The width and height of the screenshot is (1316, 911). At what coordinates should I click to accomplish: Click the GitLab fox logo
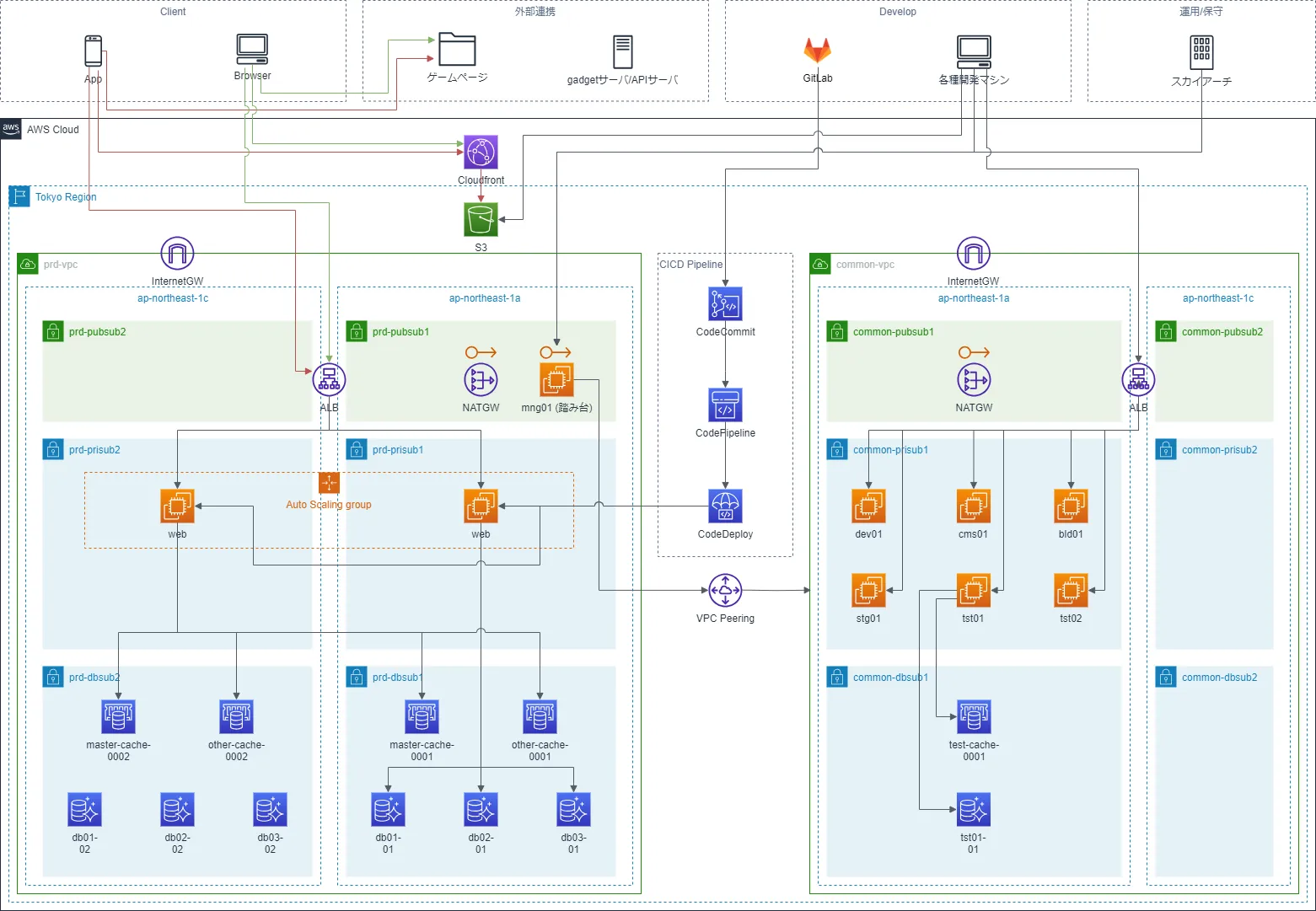point(817,51)
